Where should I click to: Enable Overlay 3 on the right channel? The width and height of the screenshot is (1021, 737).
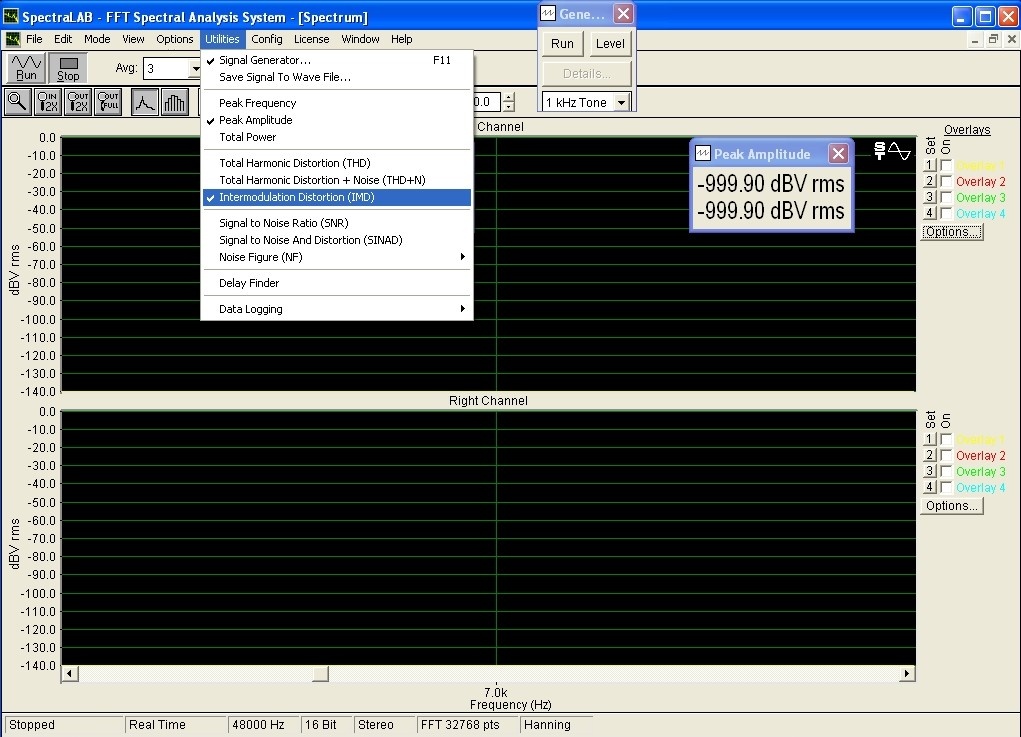pos(946,471)
